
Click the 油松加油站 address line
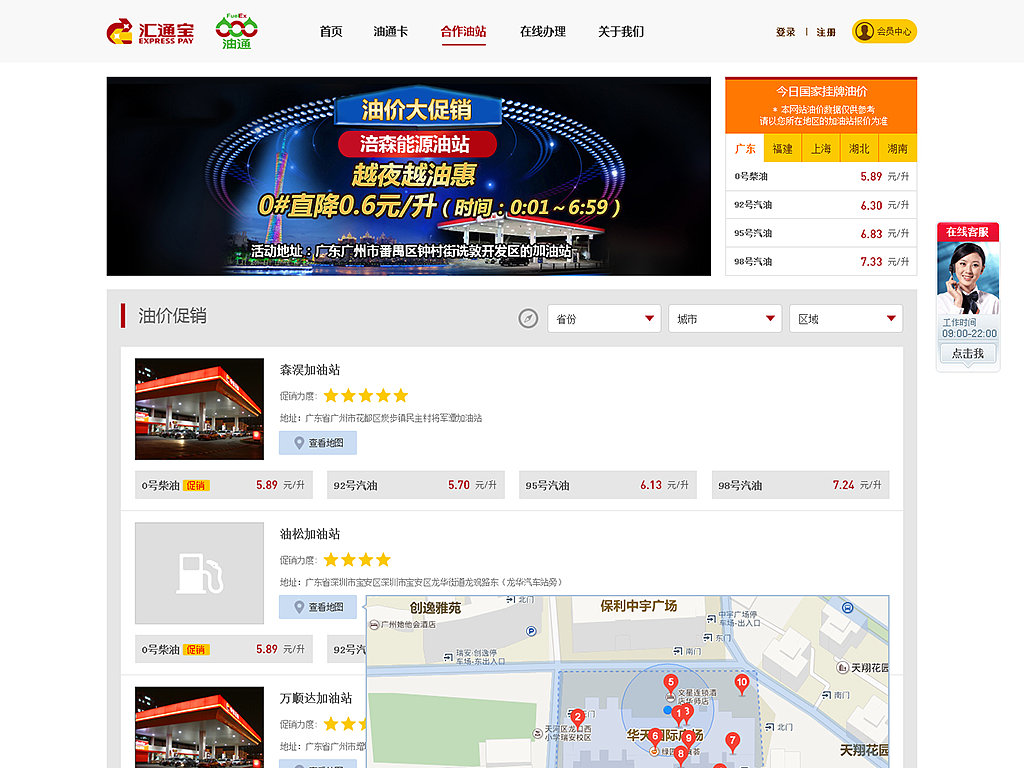pos(421,582)
